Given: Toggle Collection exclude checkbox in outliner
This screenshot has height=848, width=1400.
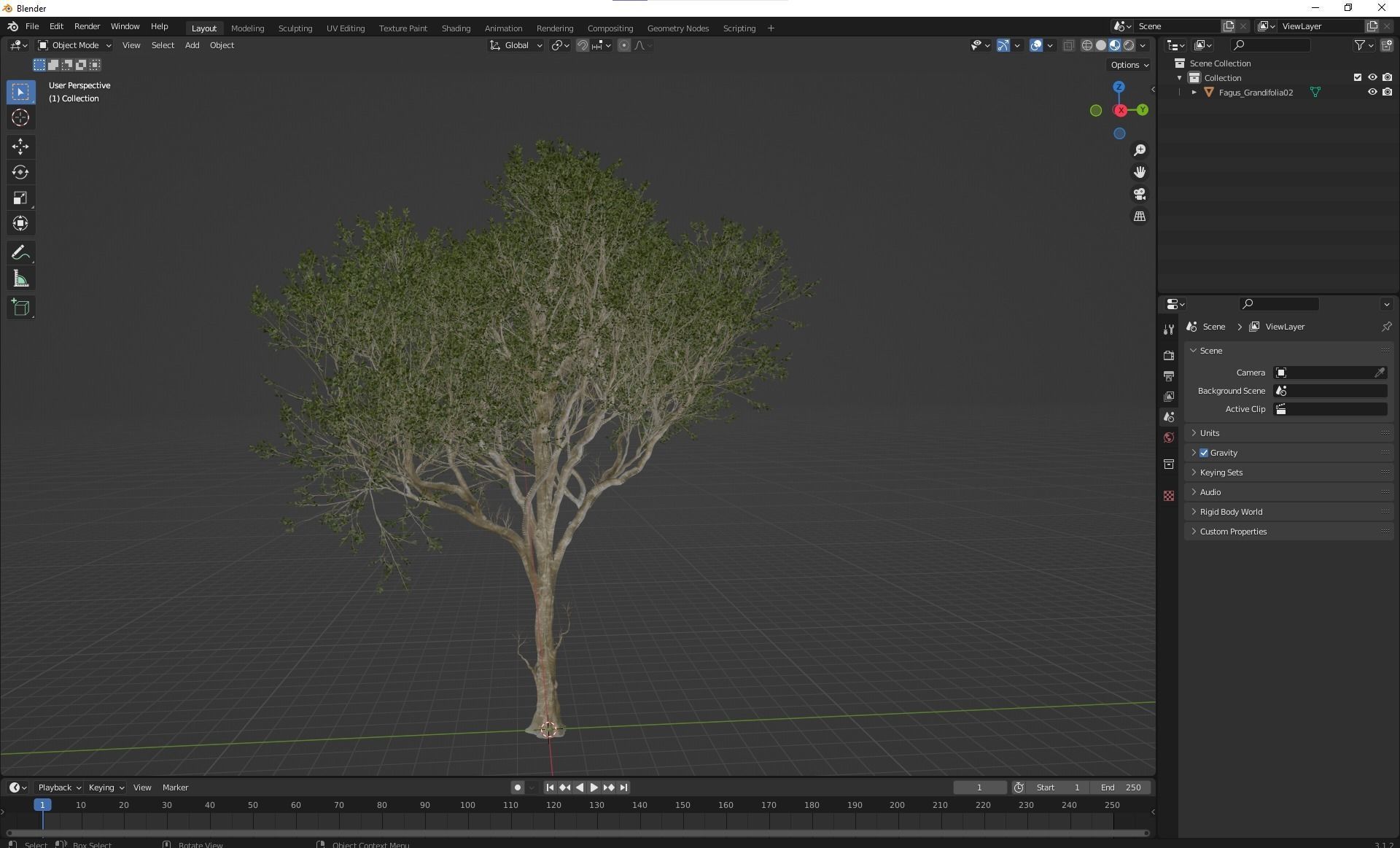Looking at the screenshot, I should pyautogui.click(x=1357, y=77).
